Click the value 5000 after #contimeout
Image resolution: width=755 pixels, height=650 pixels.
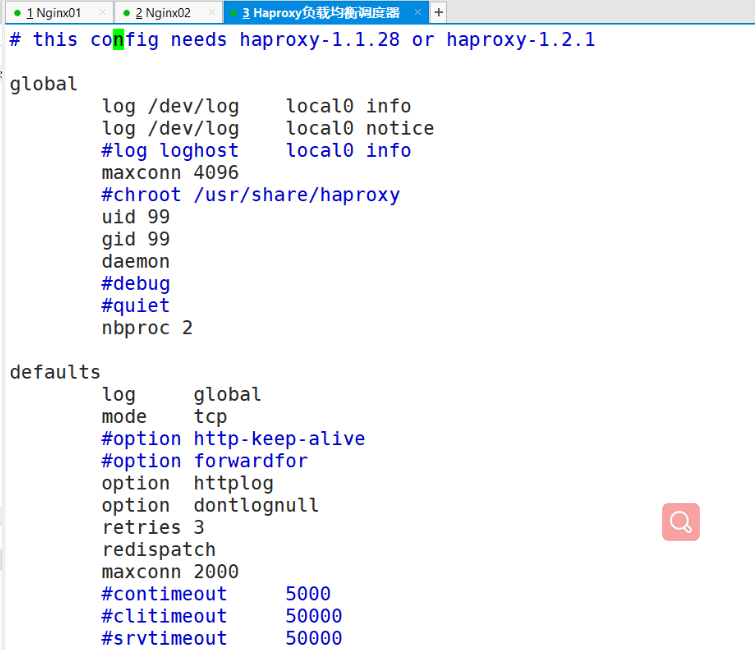(308, 594)
